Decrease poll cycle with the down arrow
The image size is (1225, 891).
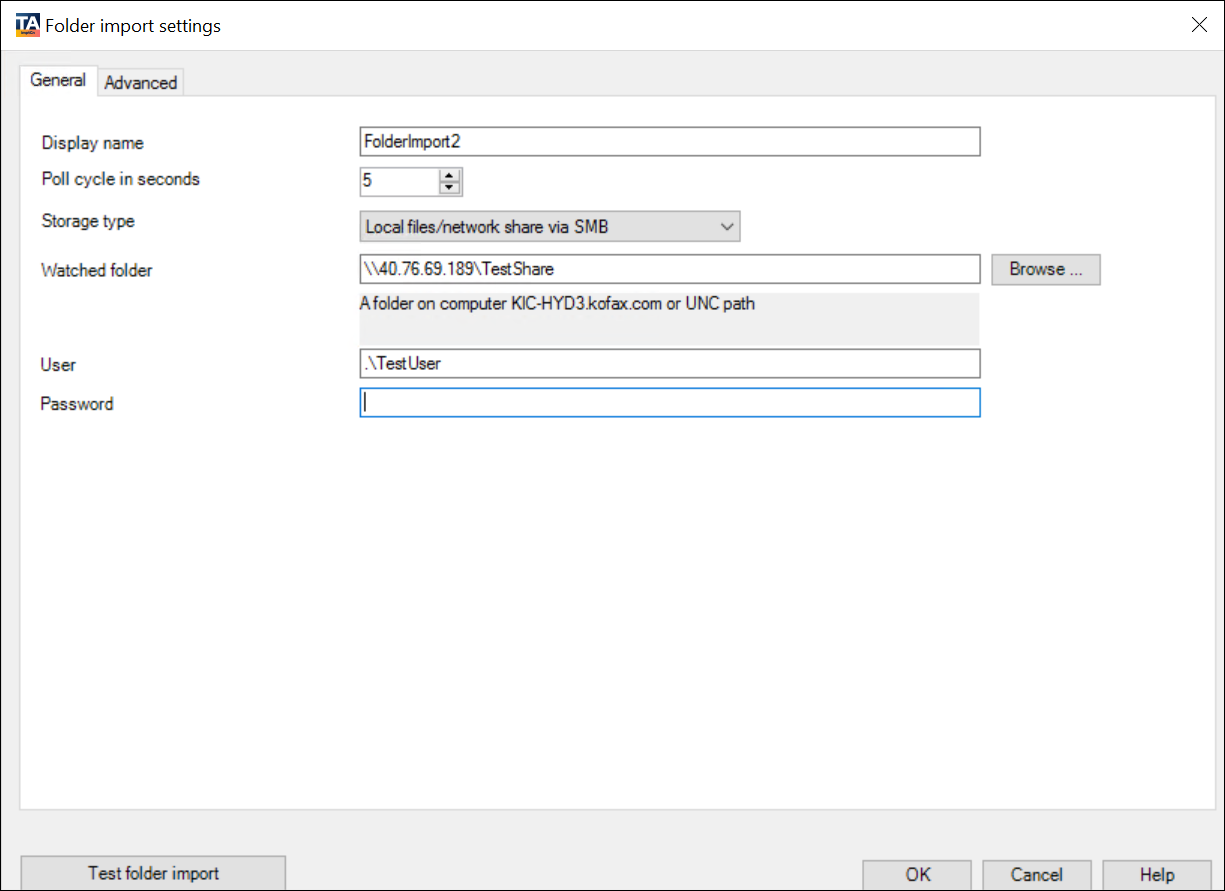(x=450, y=188)
